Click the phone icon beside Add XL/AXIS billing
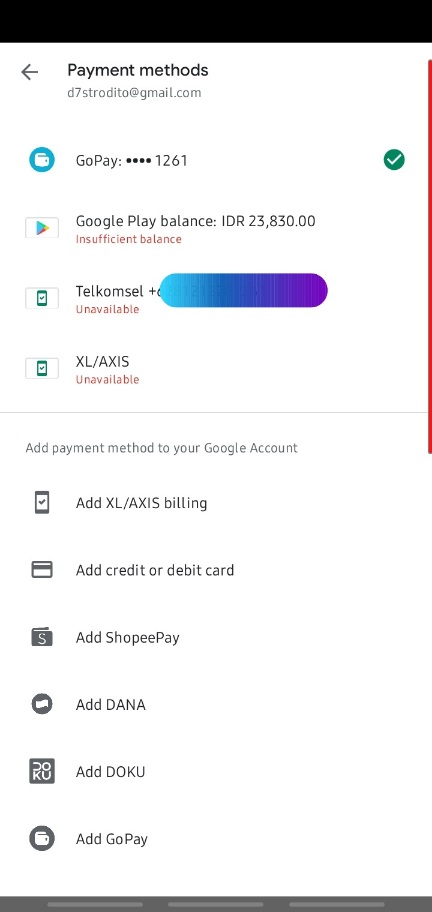432x912 pixels. pyautogui.click(x=42, y=503)
